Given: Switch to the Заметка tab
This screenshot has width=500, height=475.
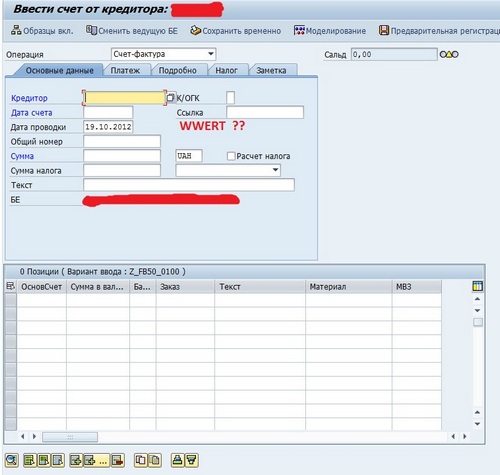Looking at the screenshot, I should point(271,70).
